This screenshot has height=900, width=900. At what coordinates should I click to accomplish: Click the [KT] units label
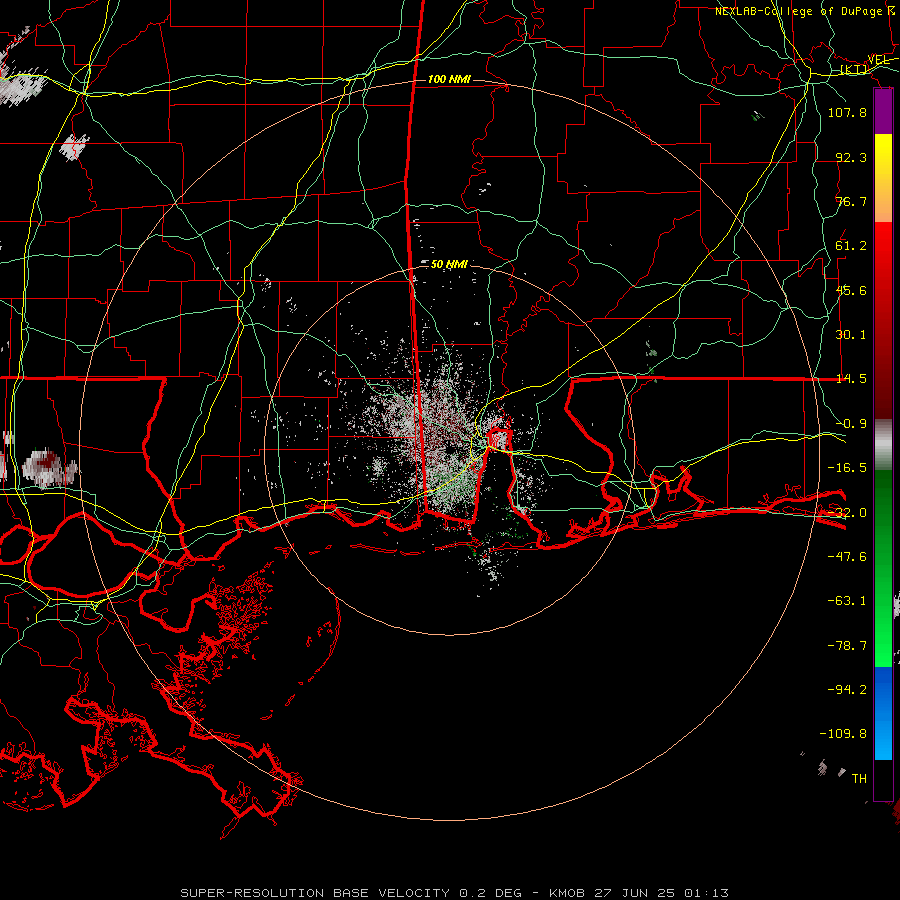click(854, 69)
